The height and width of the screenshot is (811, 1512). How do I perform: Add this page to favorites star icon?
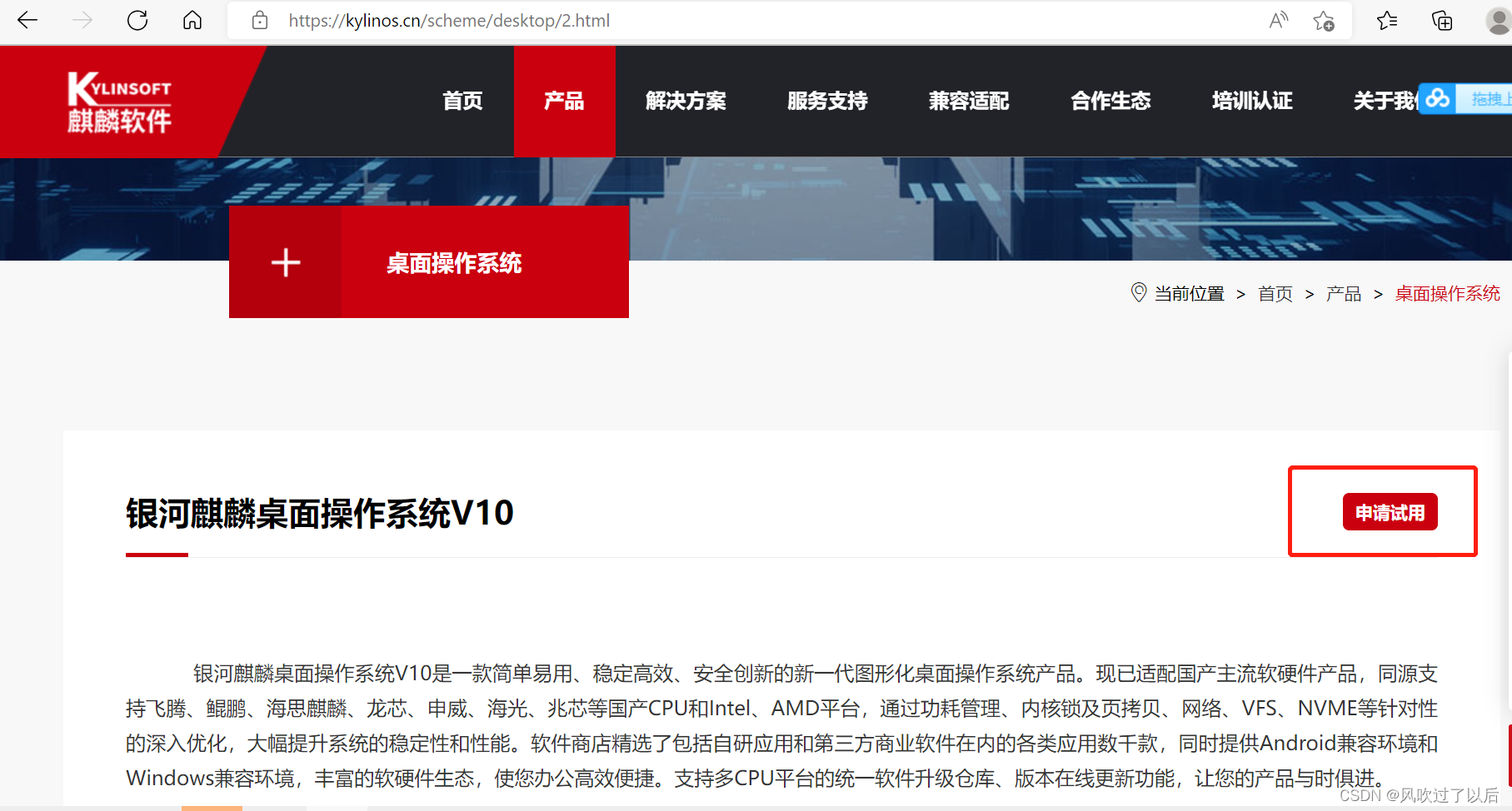[1323, 21]
